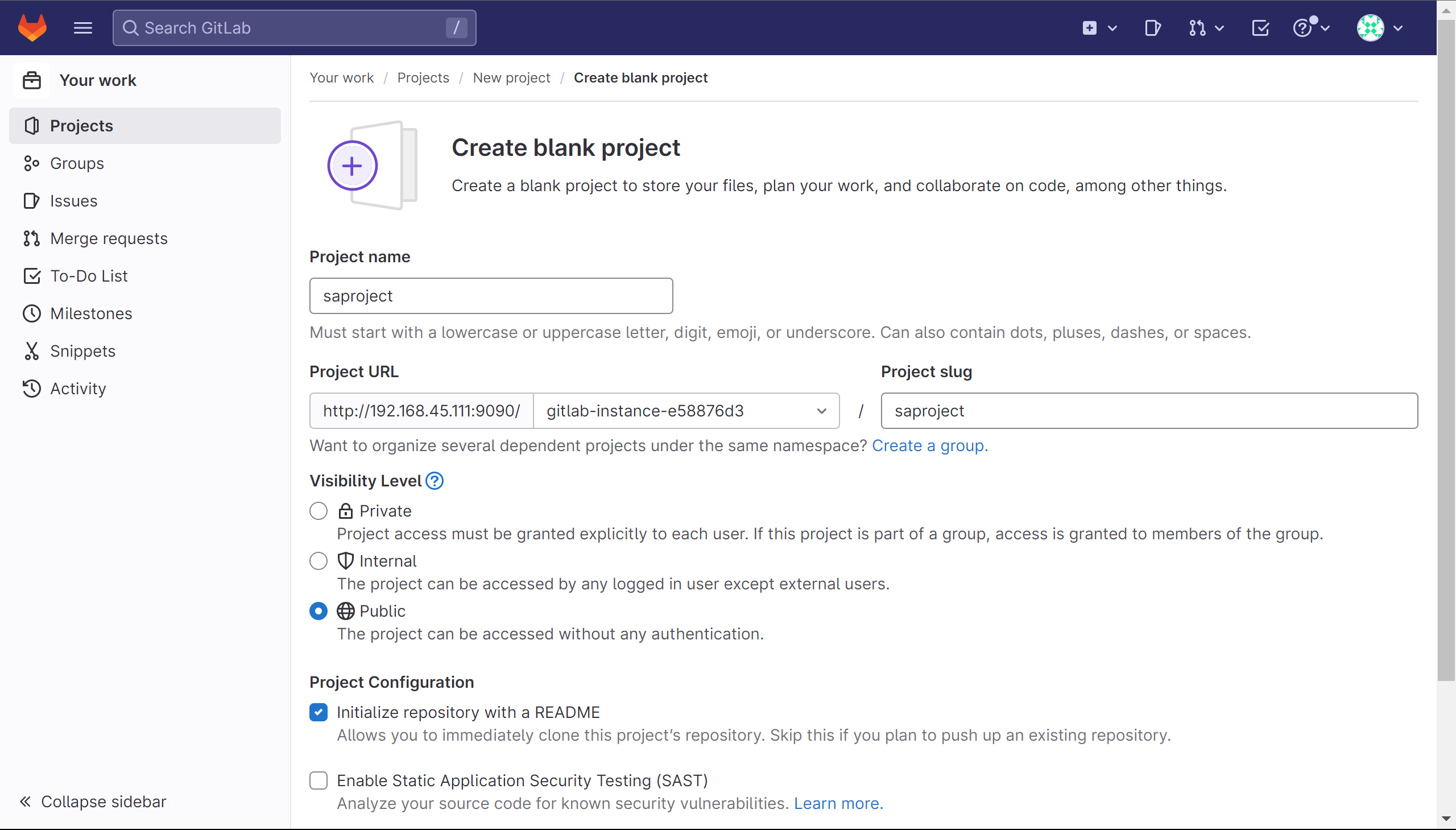Select the Internal visibility radio button
The width and height of the screenshot is (1456, 830).
tap(318, 561)
